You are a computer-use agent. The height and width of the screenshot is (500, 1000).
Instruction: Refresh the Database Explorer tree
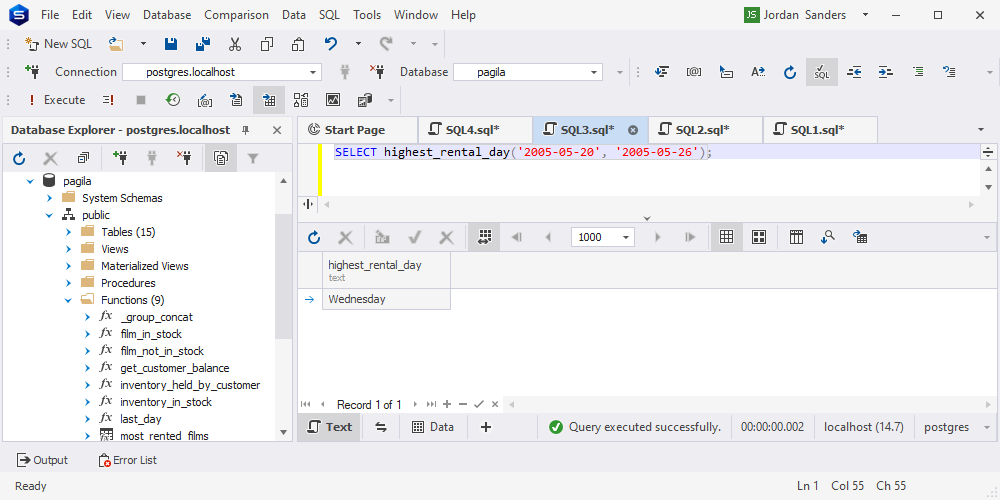click(x=18, y=158)
